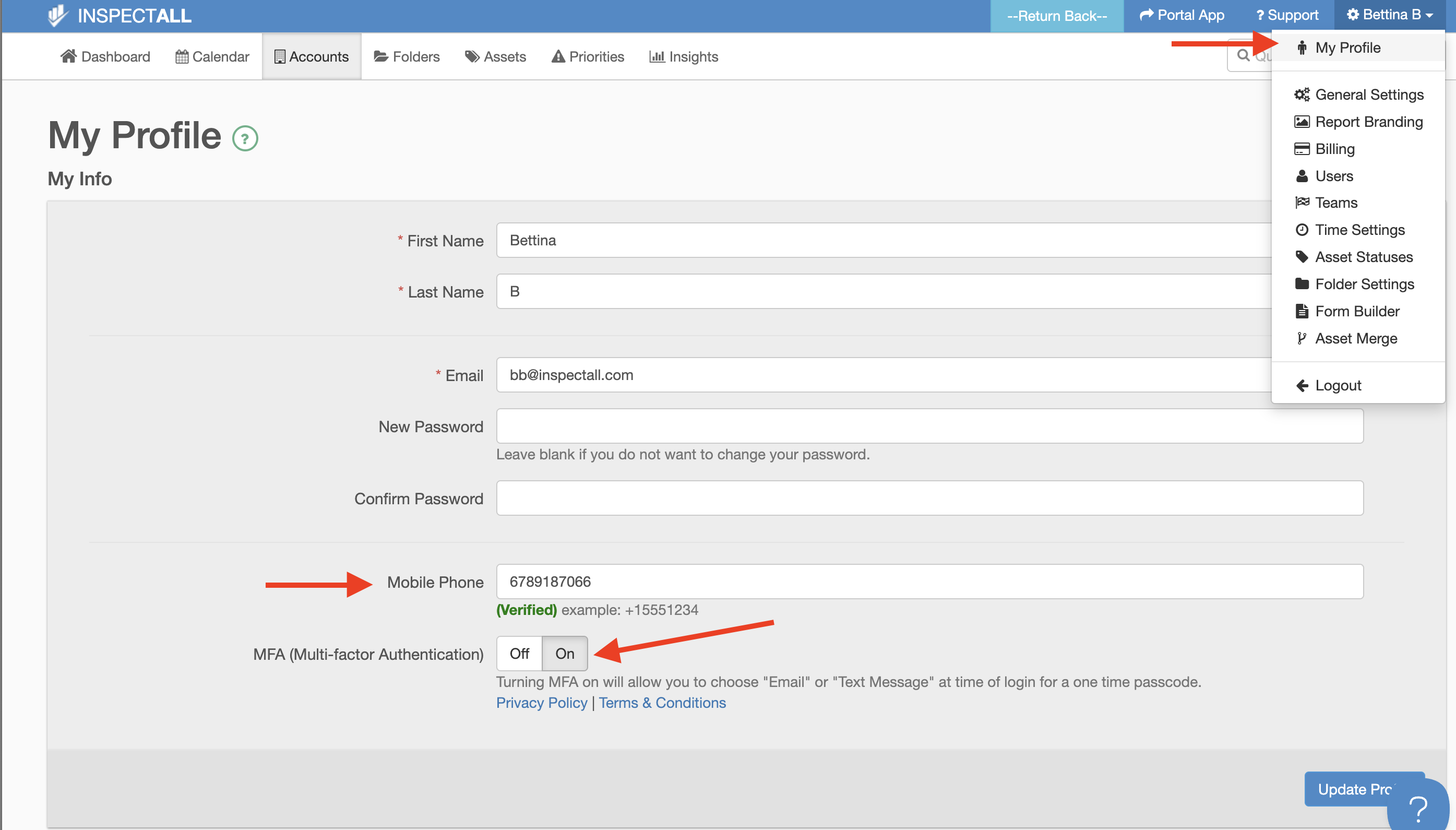
Task: Choose Logout from the user menu
Action: [x=1338, y=386]
